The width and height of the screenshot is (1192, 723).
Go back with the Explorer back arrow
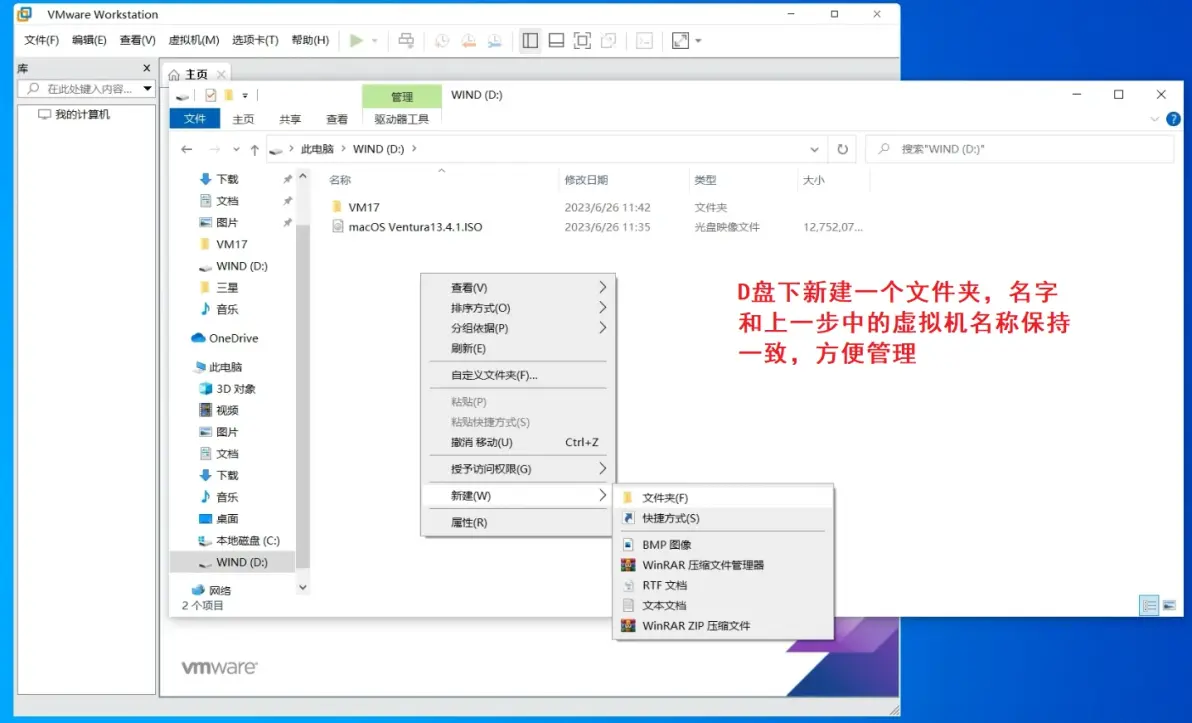pos(187,149)
